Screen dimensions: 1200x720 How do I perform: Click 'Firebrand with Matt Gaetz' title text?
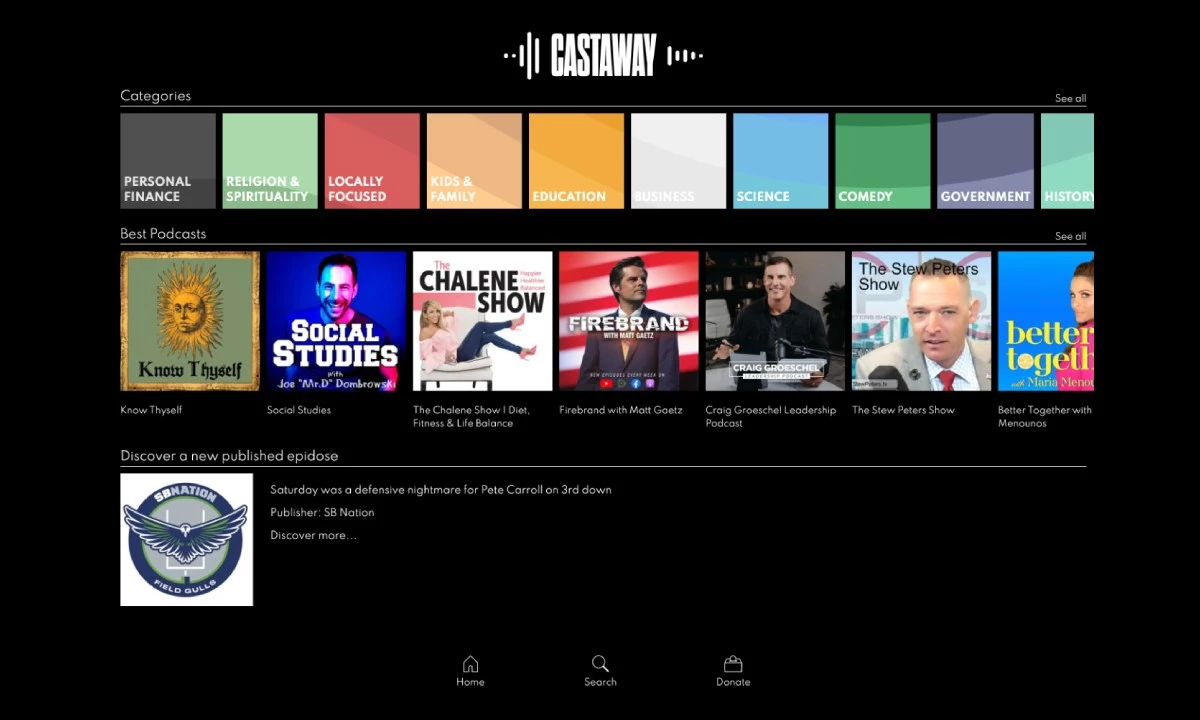[620, 410]
